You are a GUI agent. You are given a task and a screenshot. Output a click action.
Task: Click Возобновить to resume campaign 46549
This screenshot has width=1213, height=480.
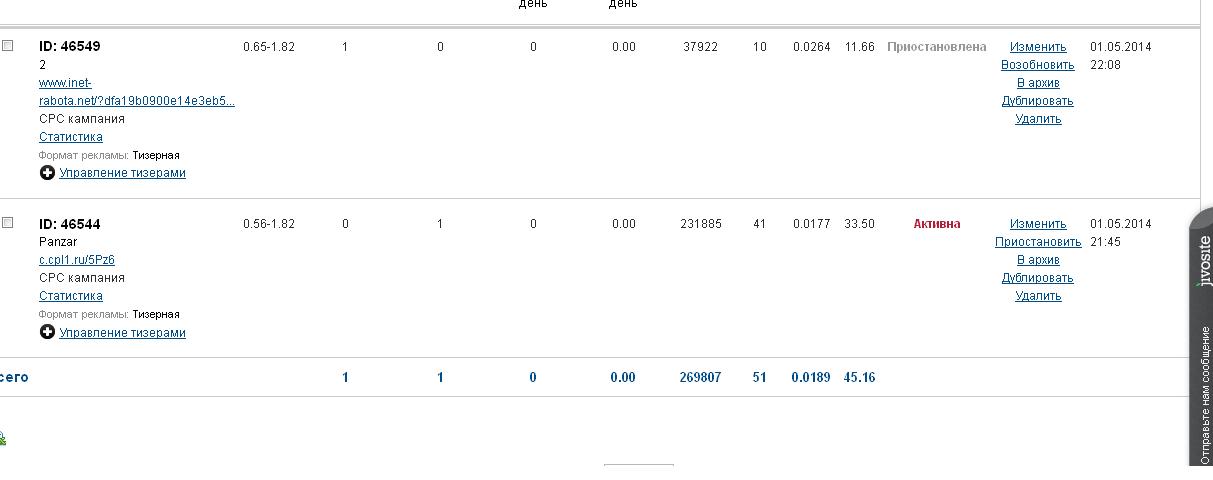(x=1038, y=65)
